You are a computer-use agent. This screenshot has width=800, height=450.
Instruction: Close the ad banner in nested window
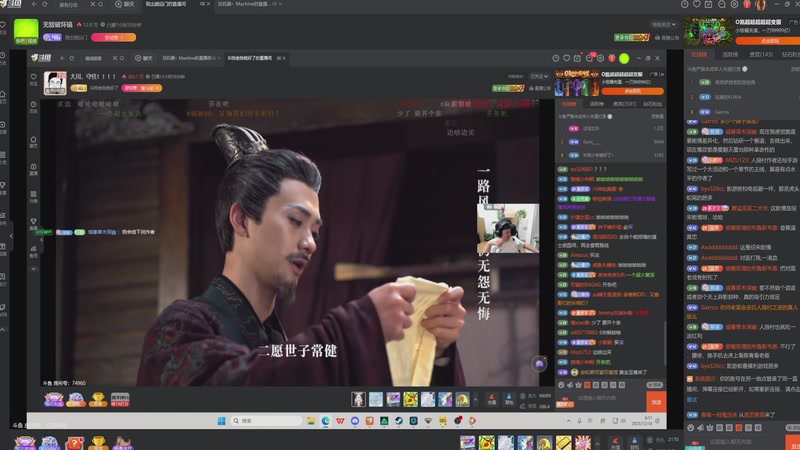point(662,74)
